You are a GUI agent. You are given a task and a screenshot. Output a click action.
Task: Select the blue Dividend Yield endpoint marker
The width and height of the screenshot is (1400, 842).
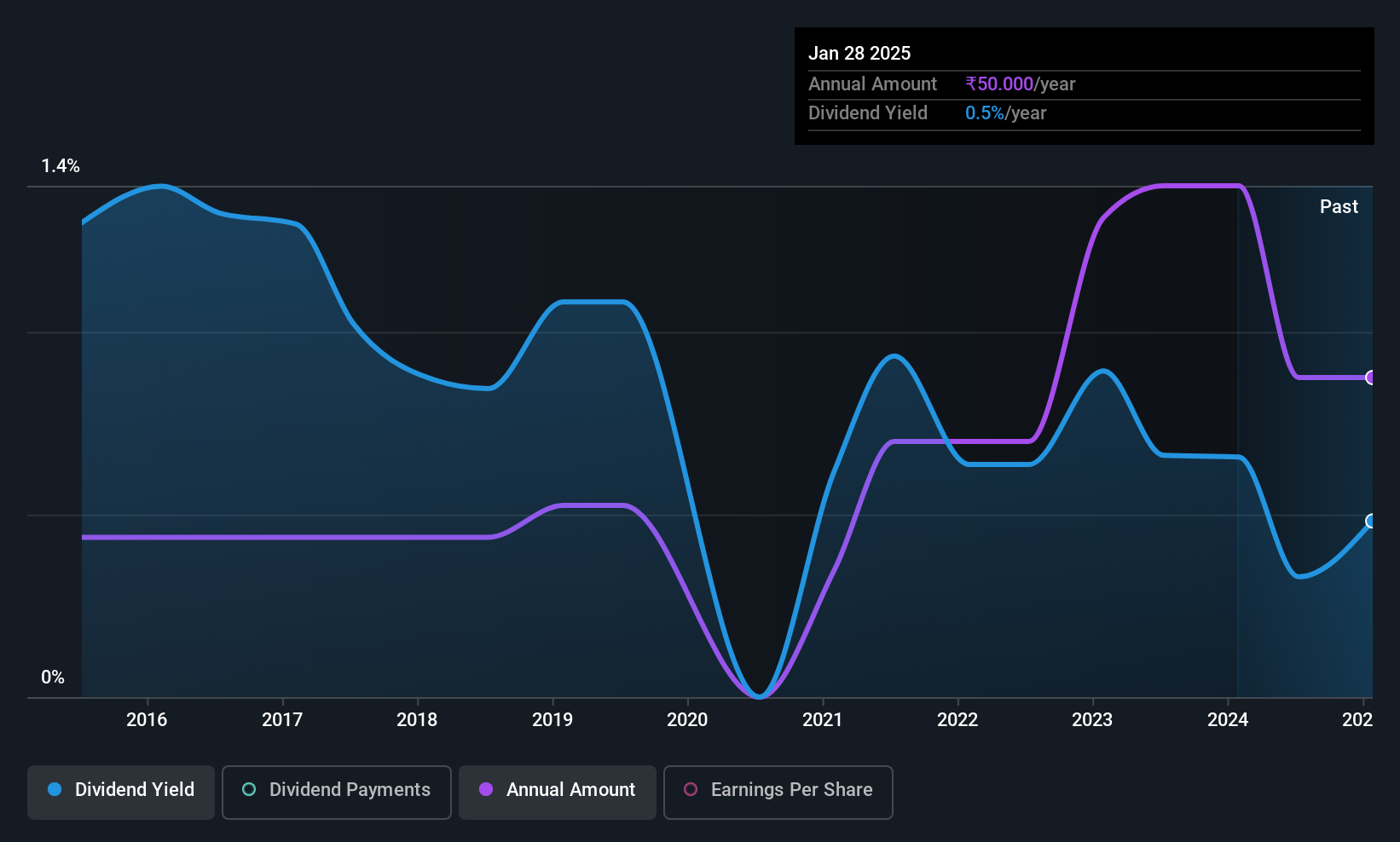point(1370,521)
